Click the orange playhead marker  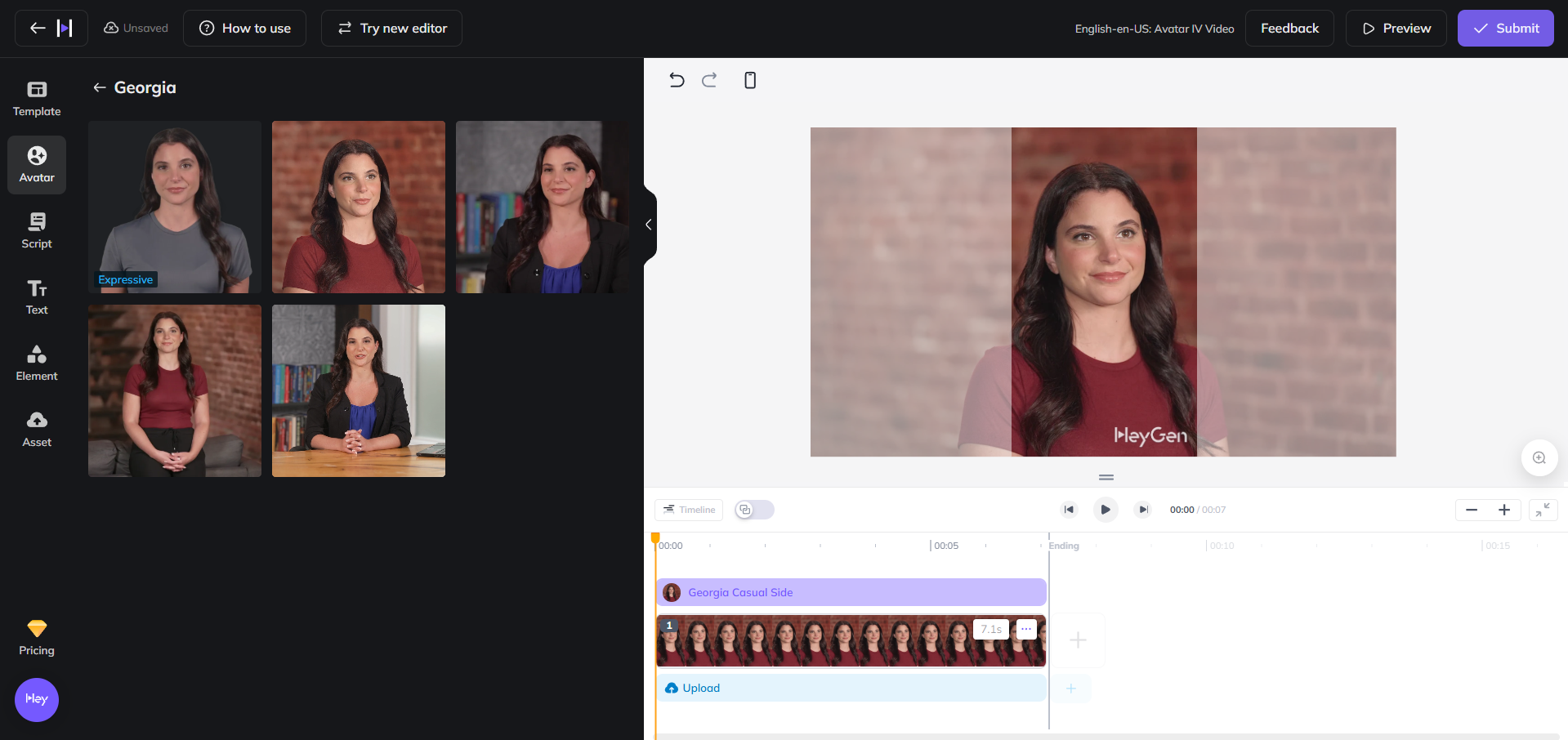[655, 537]
